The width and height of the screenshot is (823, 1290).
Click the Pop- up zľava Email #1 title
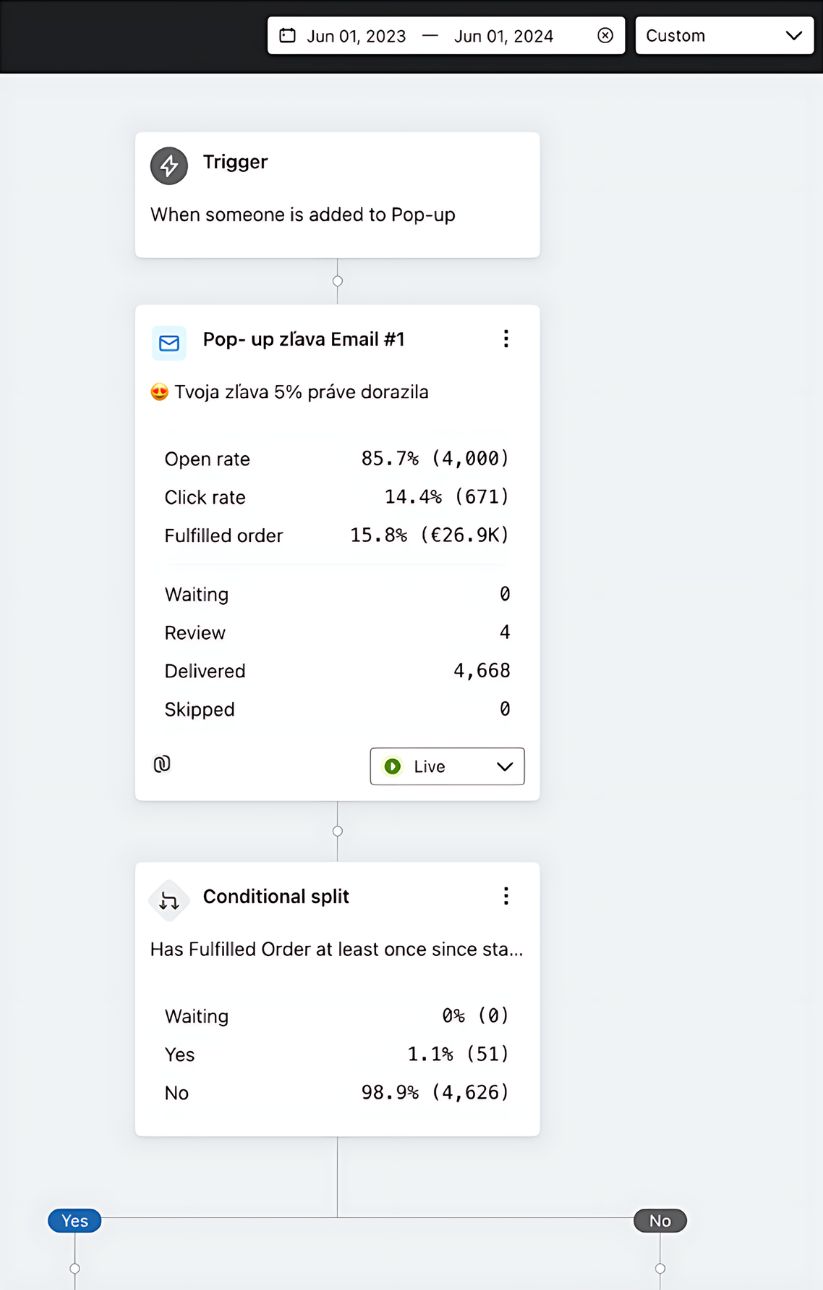[x=304, y=339]
